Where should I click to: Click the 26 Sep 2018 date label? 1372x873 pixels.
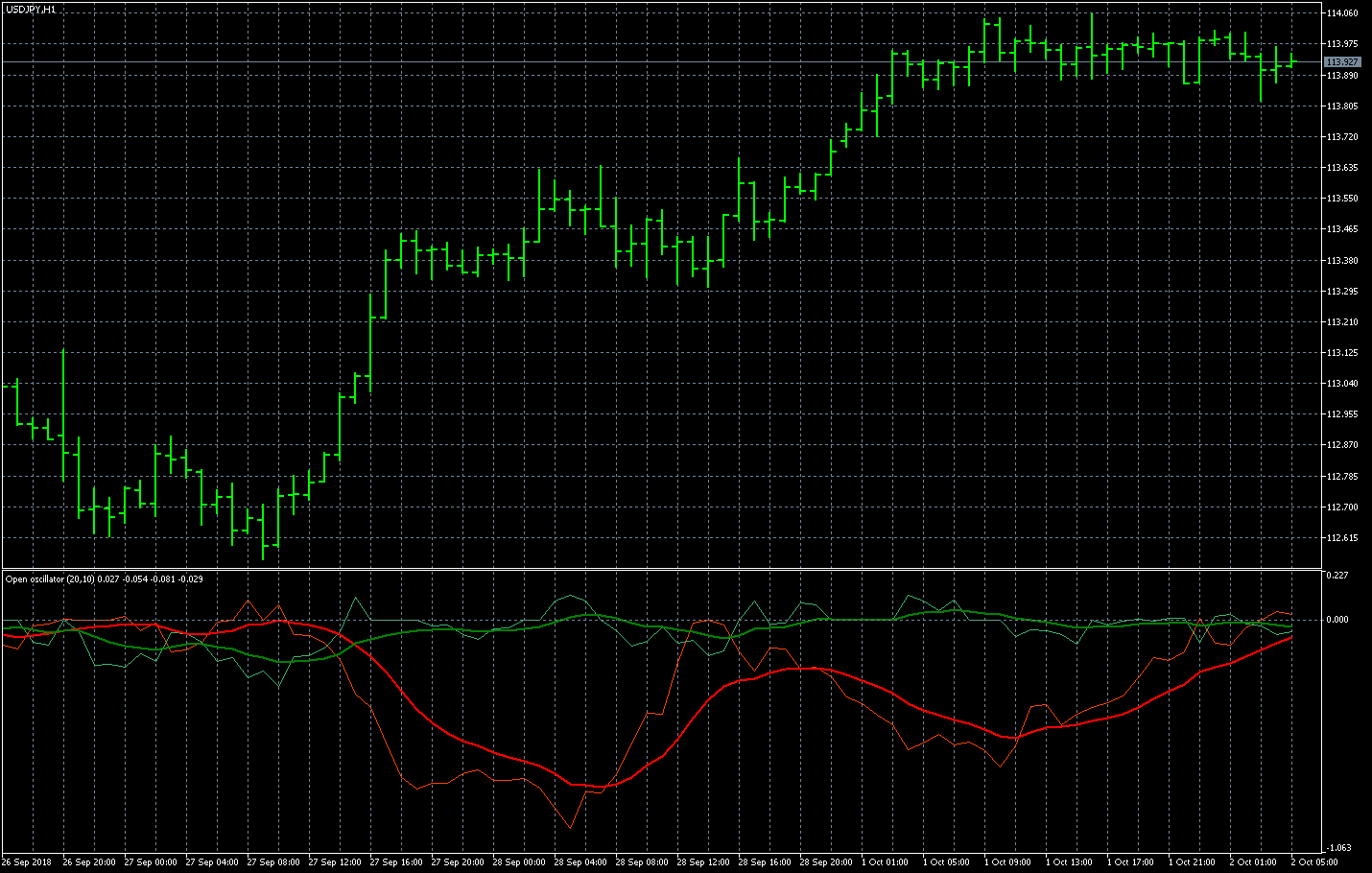point(28,862)
